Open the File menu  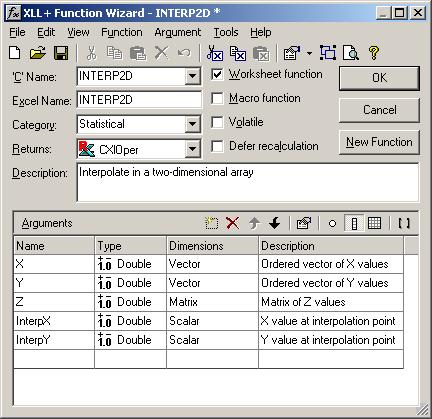point(17,32)
